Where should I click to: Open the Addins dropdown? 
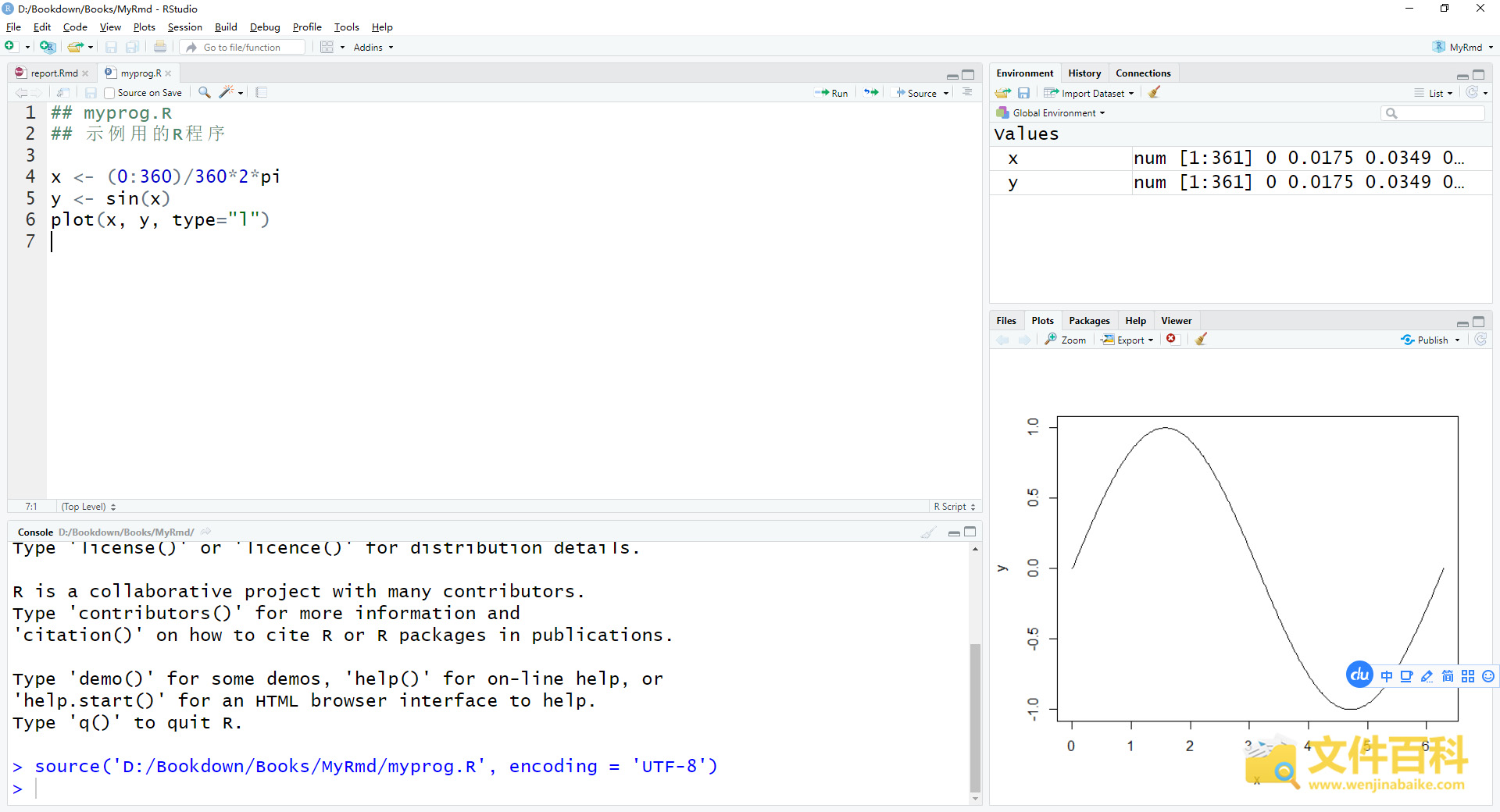coord(373,47)
